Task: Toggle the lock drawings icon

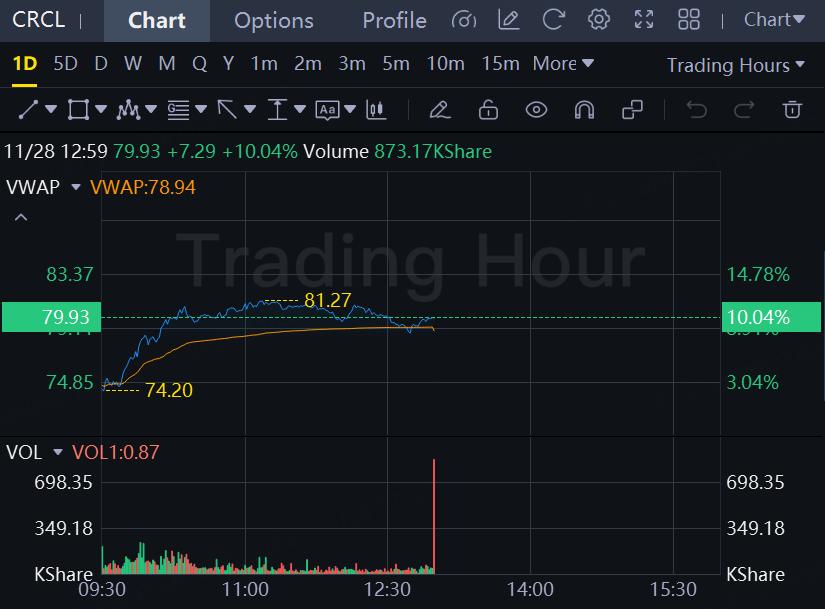Action: 488,109
